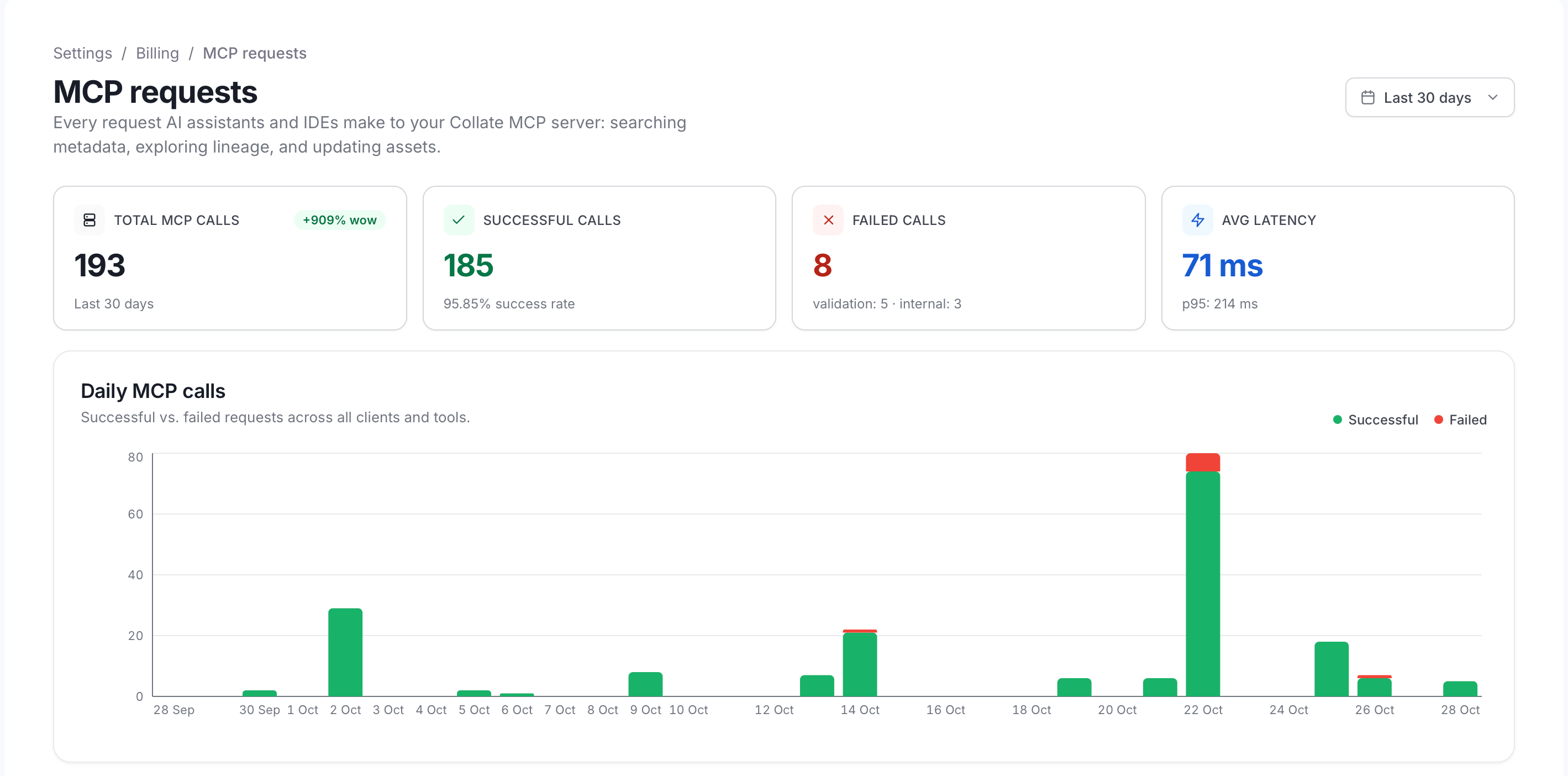1568x776 pixels.
Task: Click the p95: 214 ms text
Action: pyautogui.click(x=1220, y=304)
